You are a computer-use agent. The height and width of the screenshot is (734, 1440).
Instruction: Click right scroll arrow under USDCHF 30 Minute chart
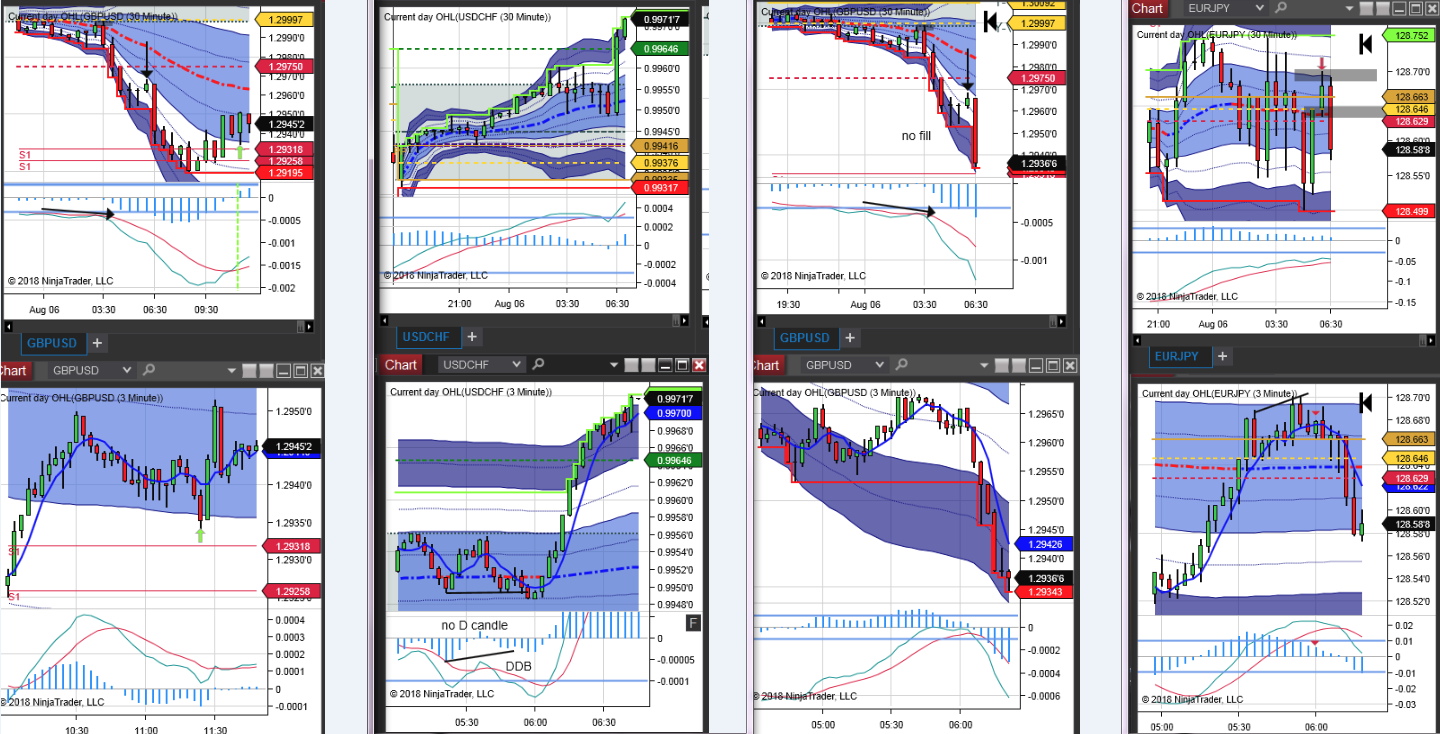(682, 319)
